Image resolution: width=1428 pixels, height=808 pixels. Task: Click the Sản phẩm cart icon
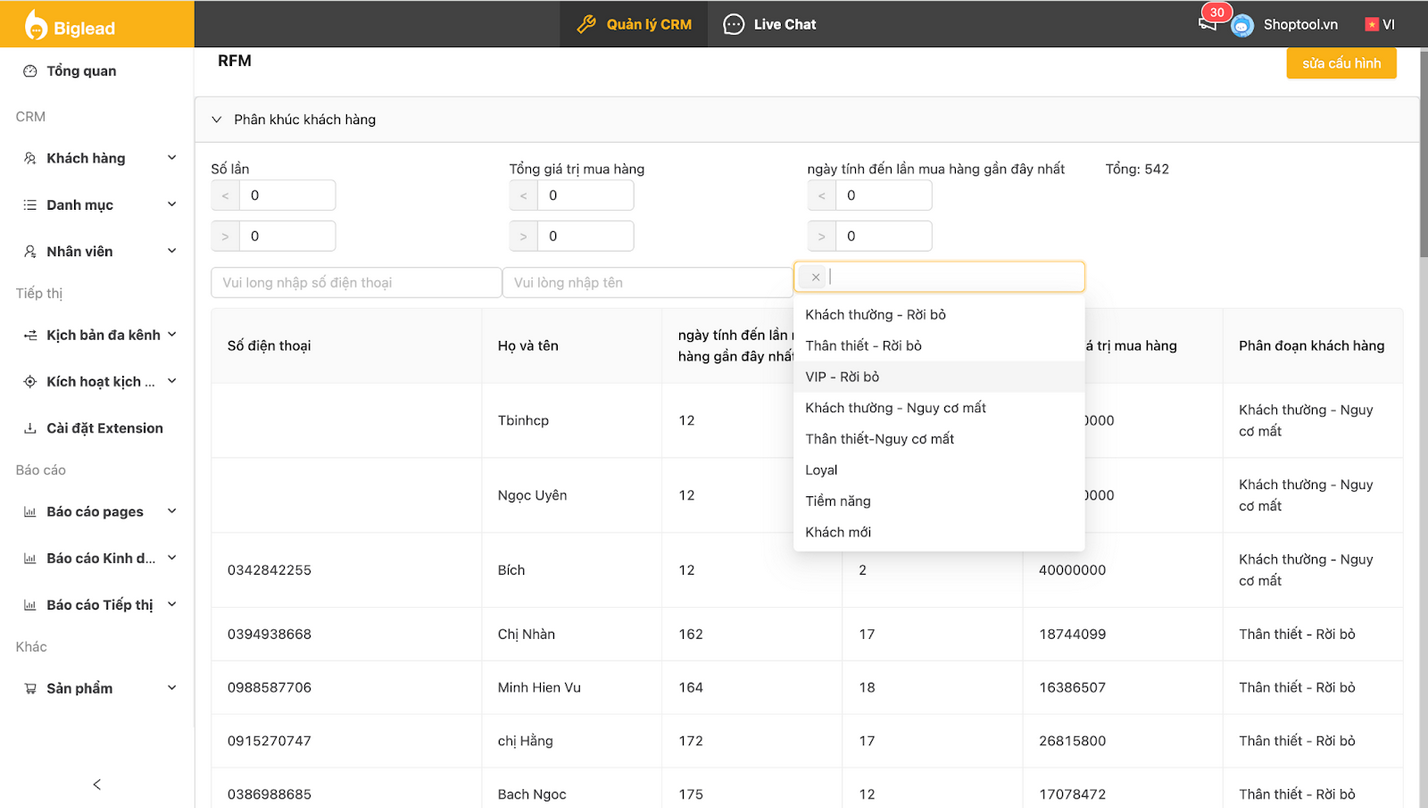pyautogui.click(x=30, y=688)
